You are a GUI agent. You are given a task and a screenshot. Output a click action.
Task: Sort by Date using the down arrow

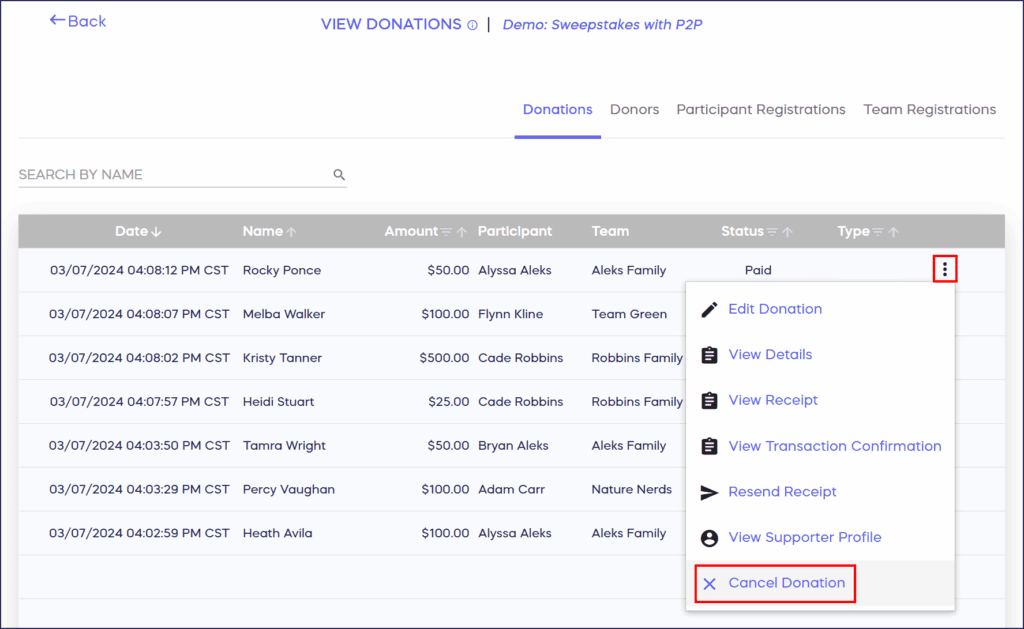coord(156,232)
